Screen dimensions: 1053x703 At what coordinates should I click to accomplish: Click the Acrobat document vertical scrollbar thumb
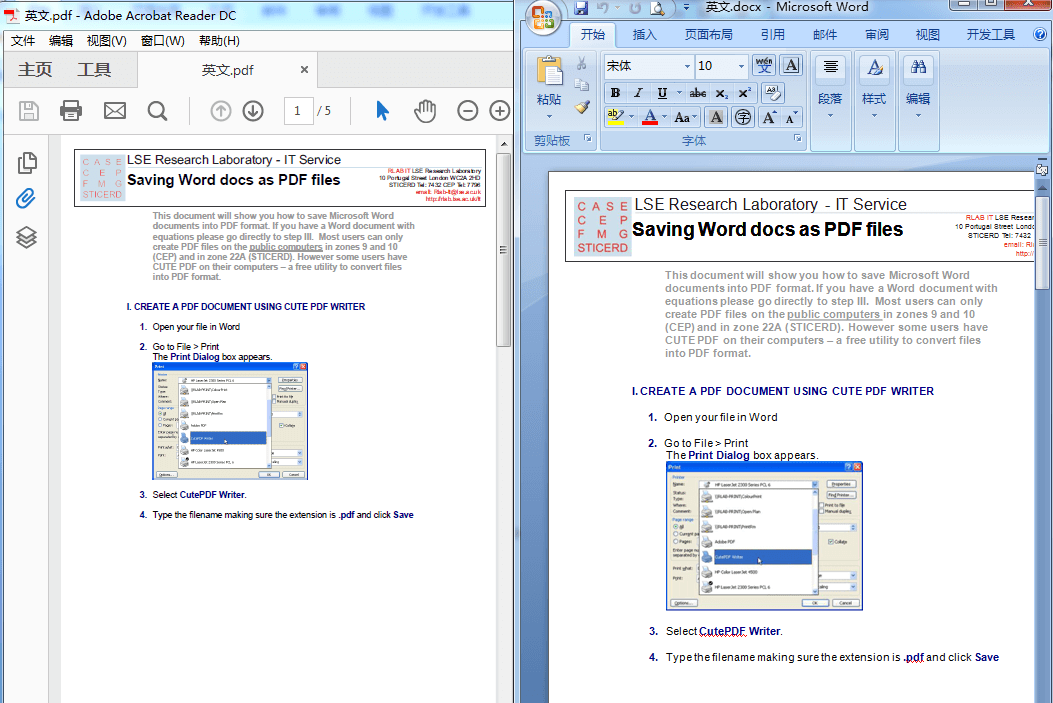(x=503, y=250)
